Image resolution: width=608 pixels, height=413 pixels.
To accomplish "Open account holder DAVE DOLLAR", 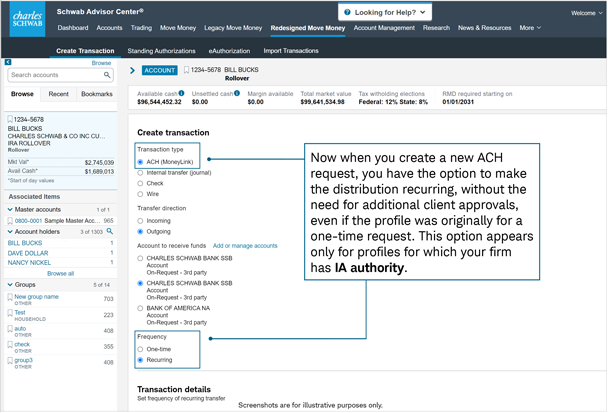I will (28, 253).
